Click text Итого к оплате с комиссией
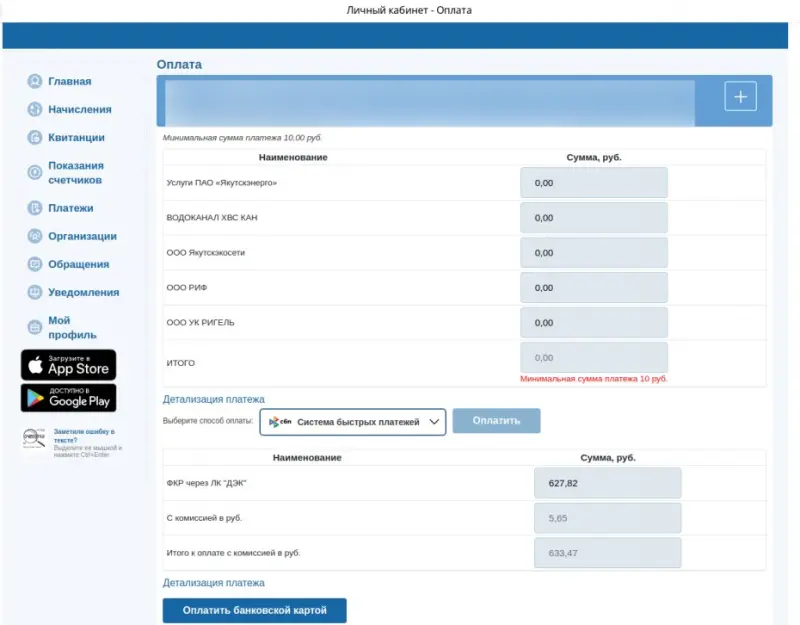The width and height of the screenshot is (800, 625). click(x=233, y=553)
